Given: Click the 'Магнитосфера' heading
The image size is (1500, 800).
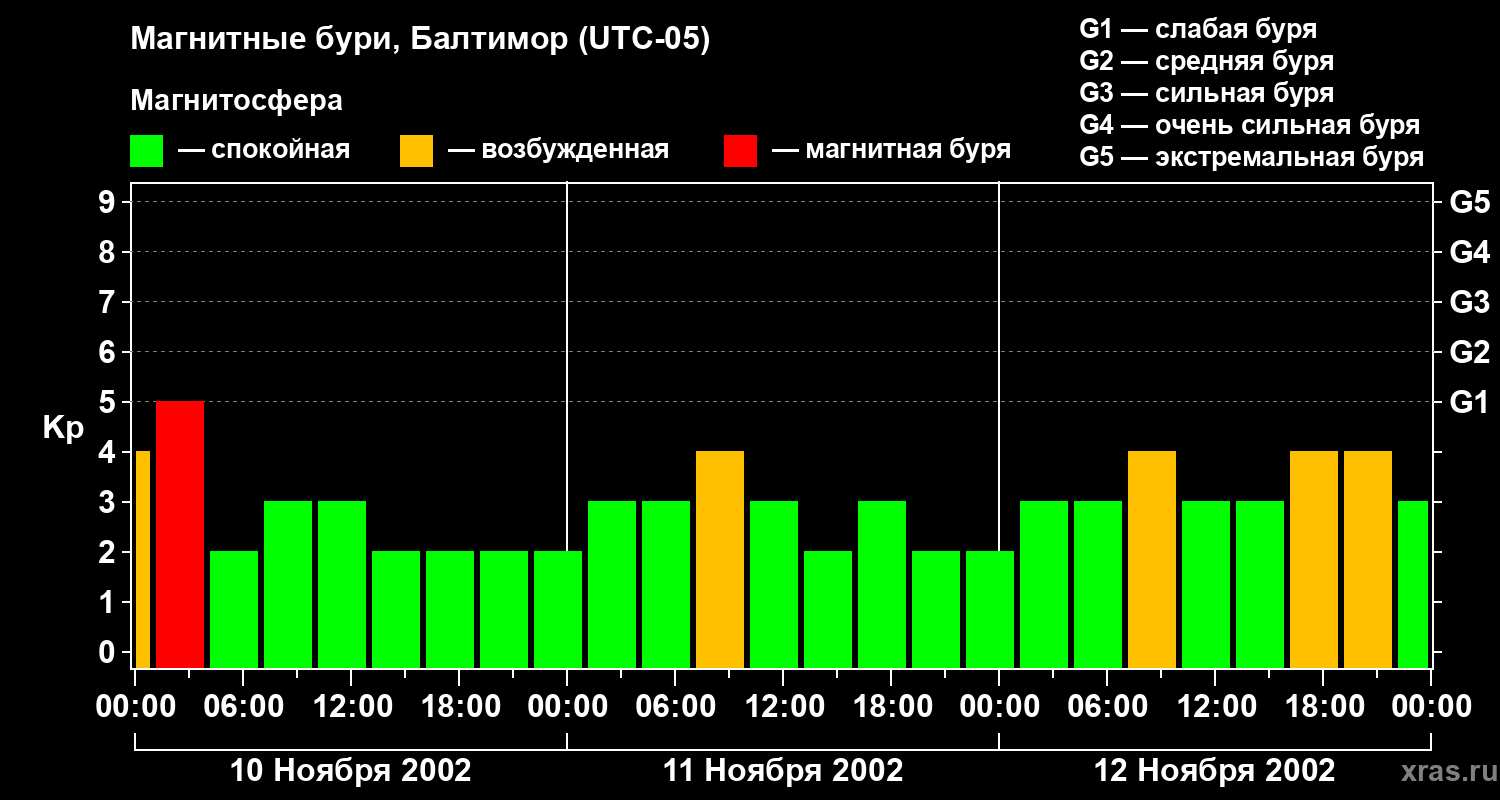Looking at the screenshot, I should click(x=236, y=101).
